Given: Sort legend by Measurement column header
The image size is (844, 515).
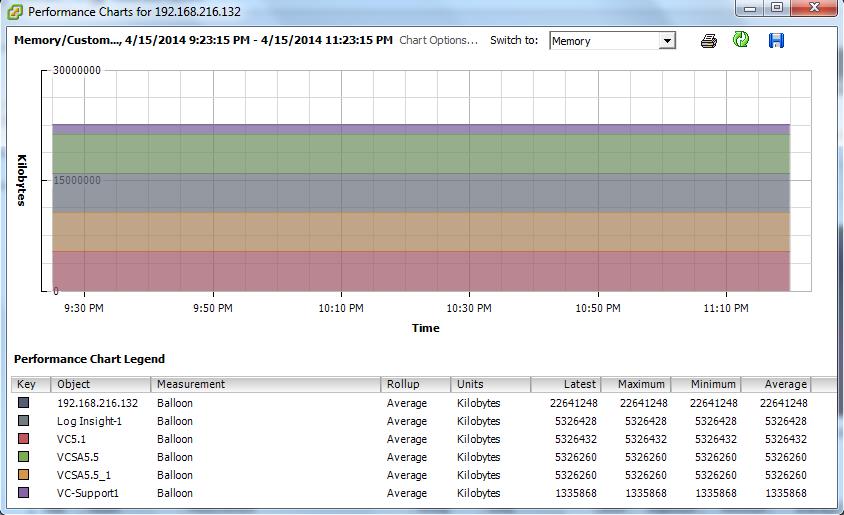Looking at the screenshot, I should 265,384.
